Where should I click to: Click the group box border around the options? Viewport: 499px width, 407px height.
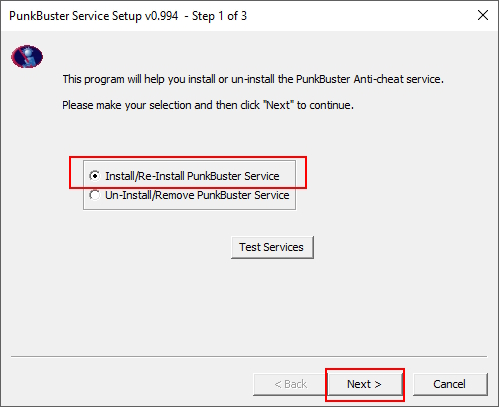189,209
